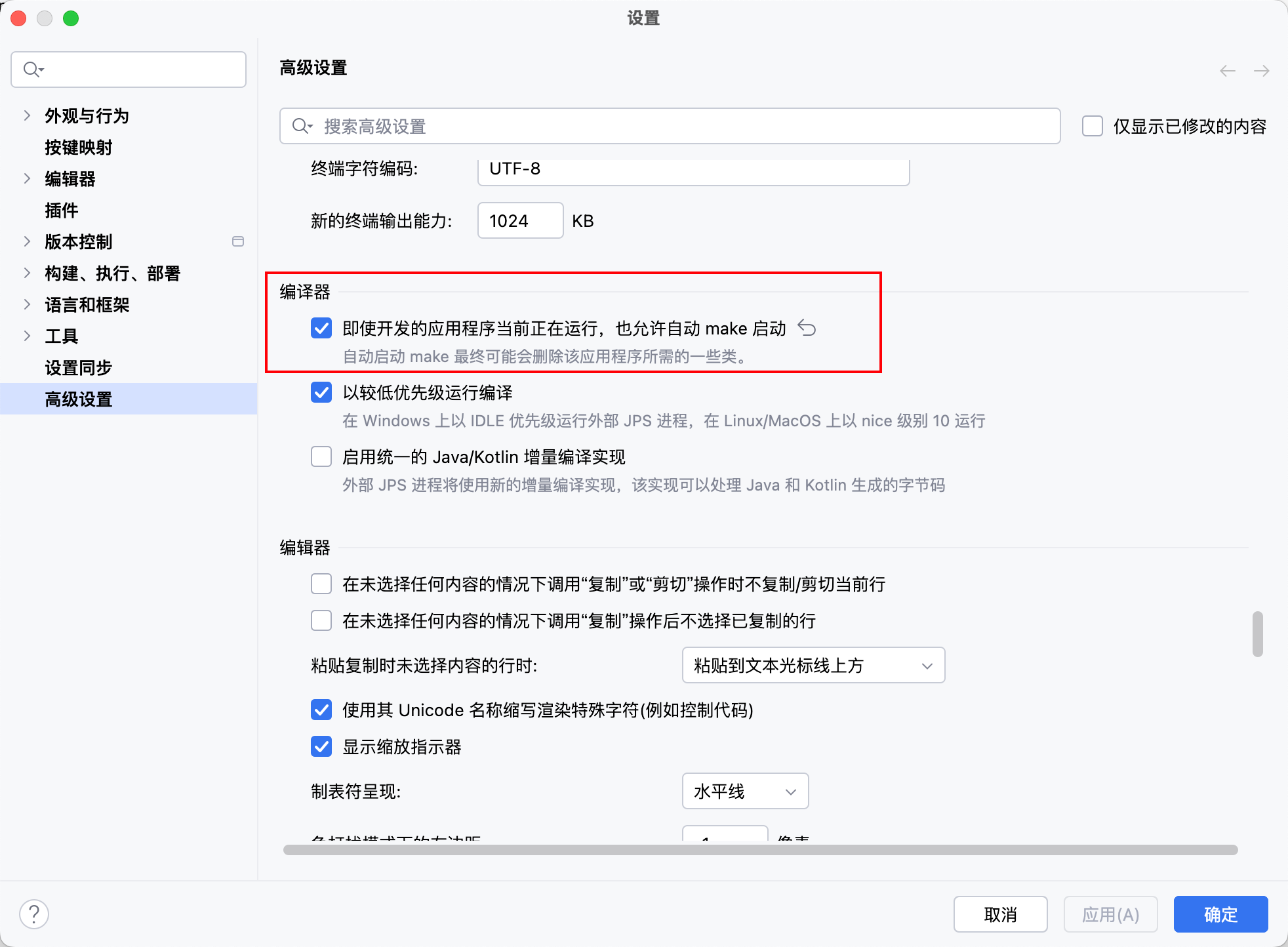1288x947 pixels.
Task: Select 插件 in the settings sidebar
Action: coord(62,210)
